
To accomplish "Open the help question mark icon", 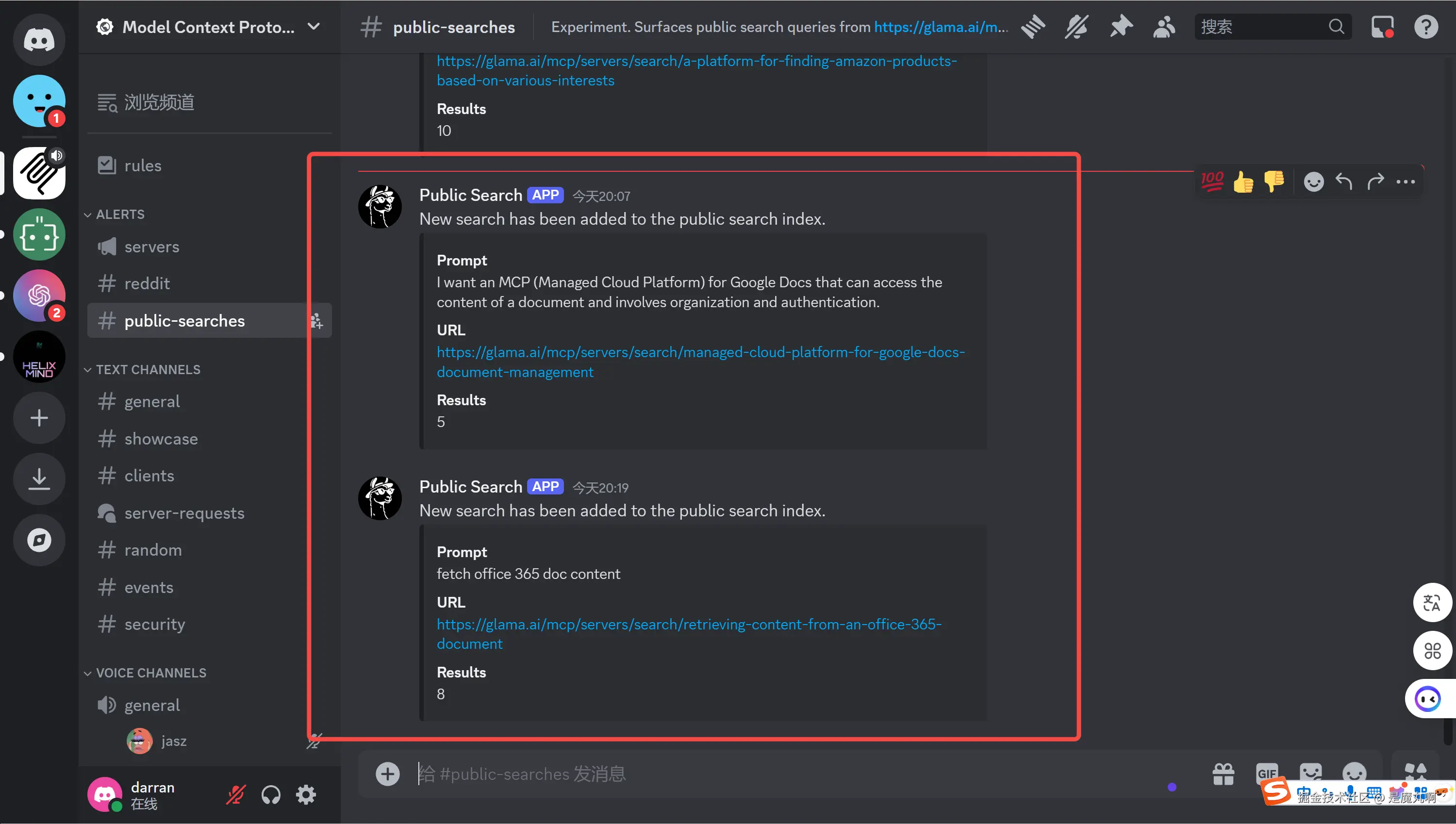I will 1426,27.
